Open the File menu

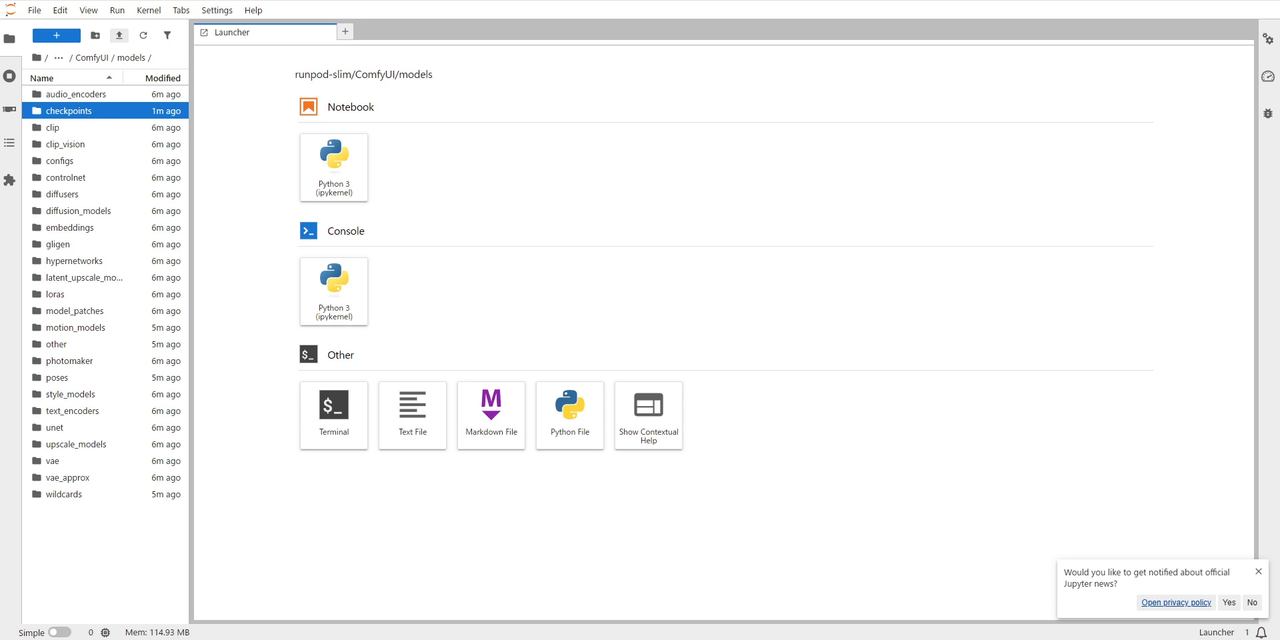[34, 10]
